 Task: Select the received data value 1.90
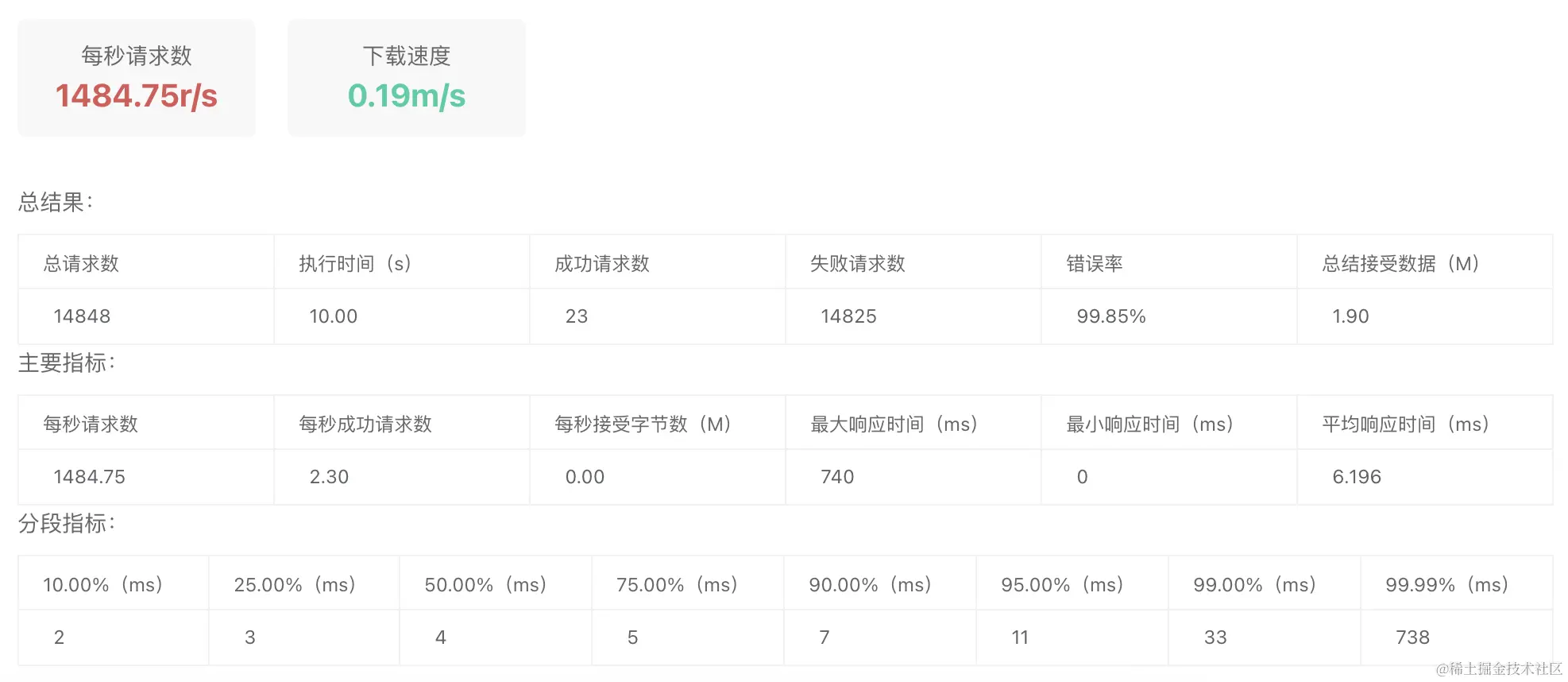point(1350,316)
